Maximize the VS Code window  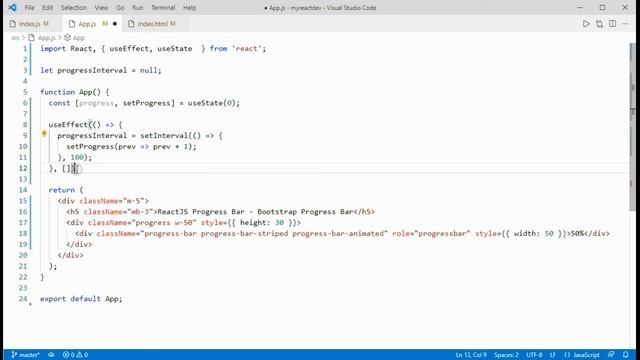coord(602,7)
